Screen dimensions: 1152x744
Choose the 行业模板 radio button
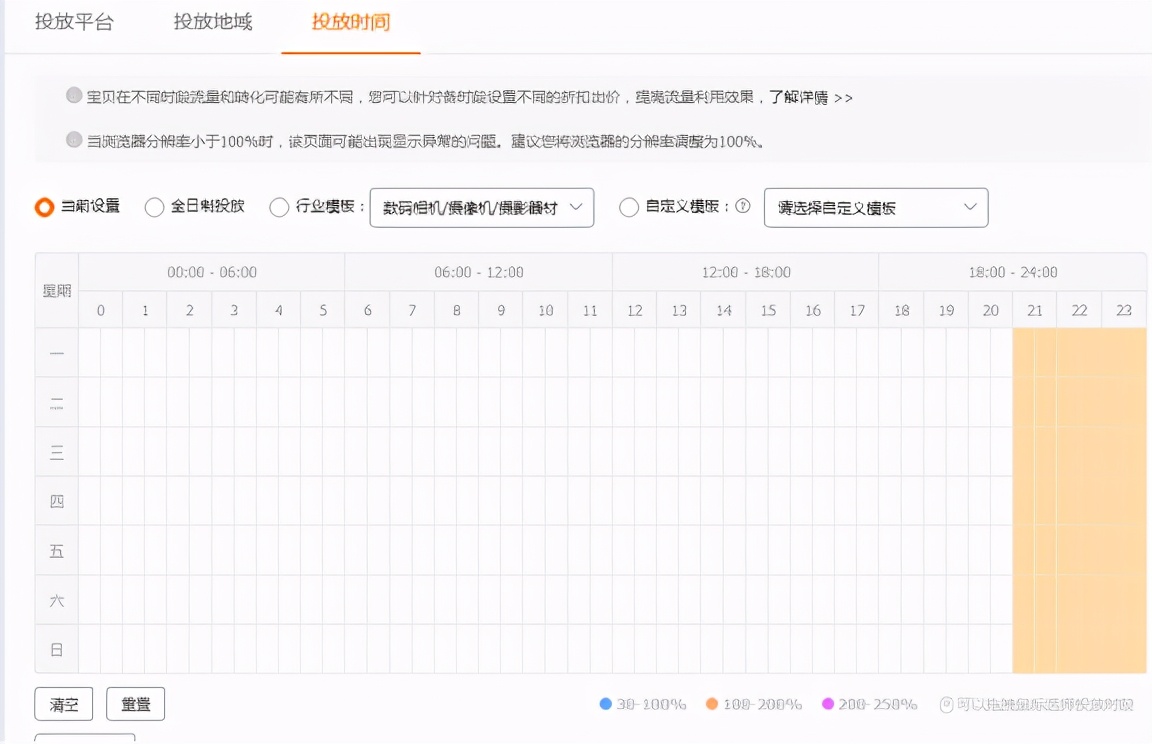tap(279, 207)
